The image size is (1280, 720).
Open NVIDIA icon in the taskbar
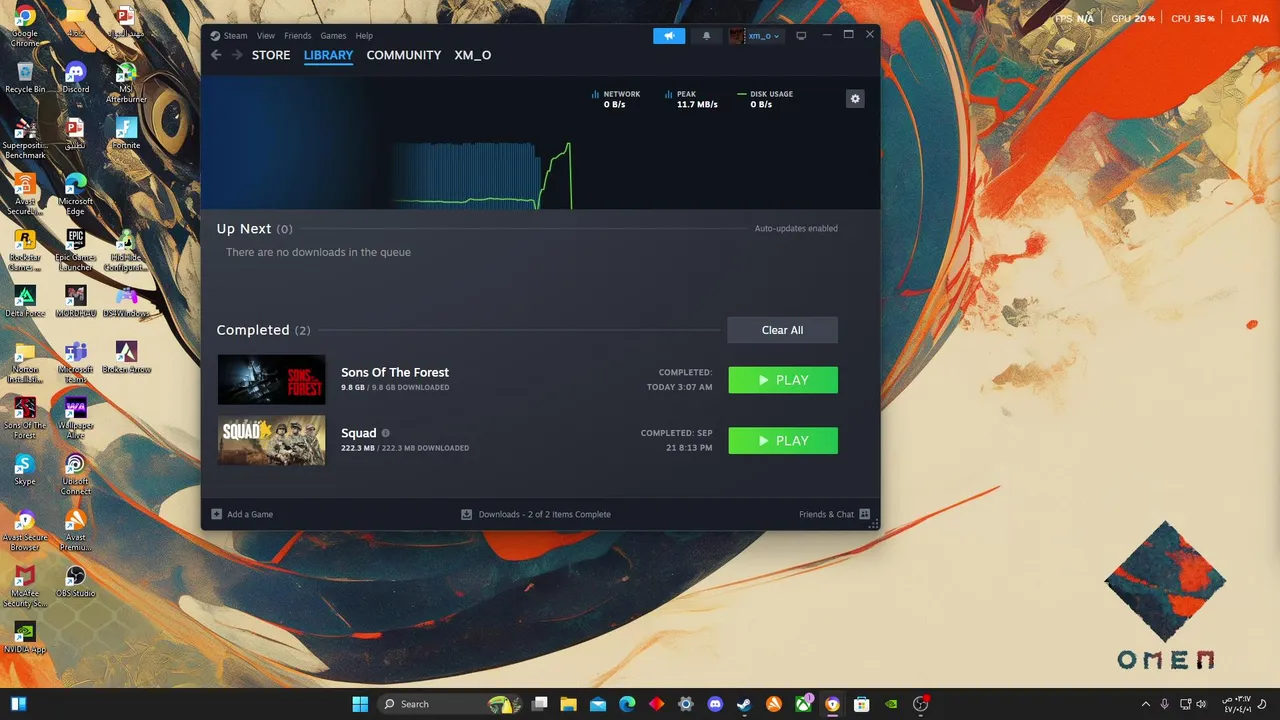click(x=891, y=704)
